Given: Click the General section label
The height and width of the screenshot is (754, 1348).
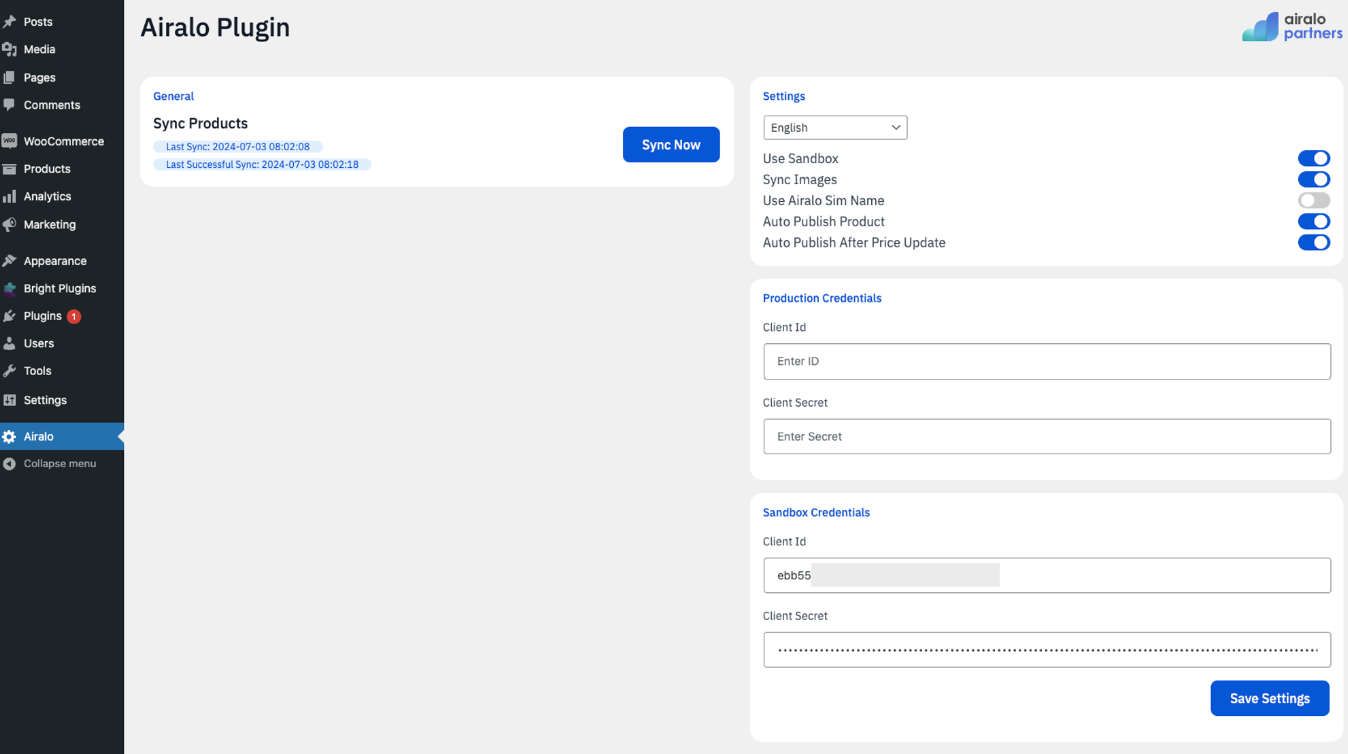Looking at the screenshot, I should click(173, 96).
